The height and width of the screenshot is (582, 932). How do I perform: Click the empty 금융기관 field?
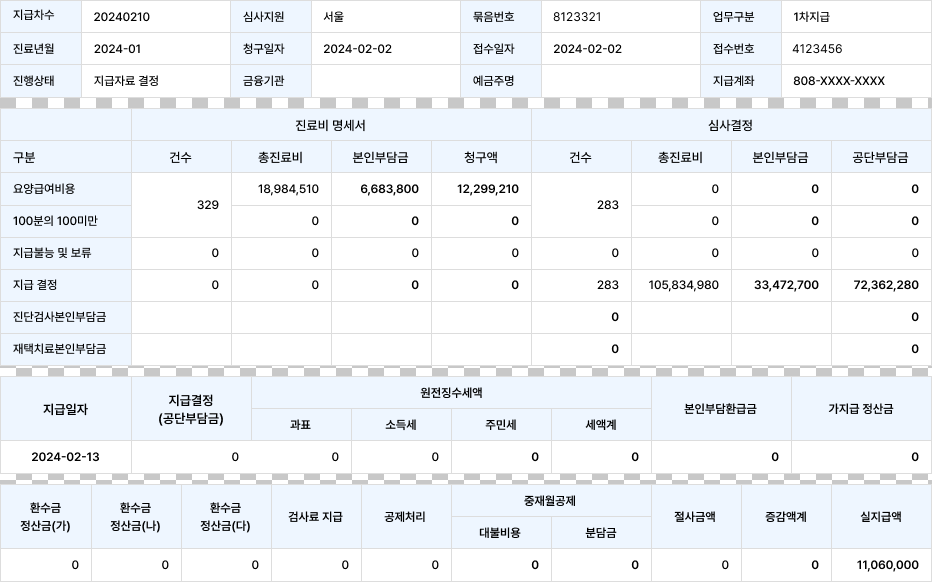[x=385, y=81]
